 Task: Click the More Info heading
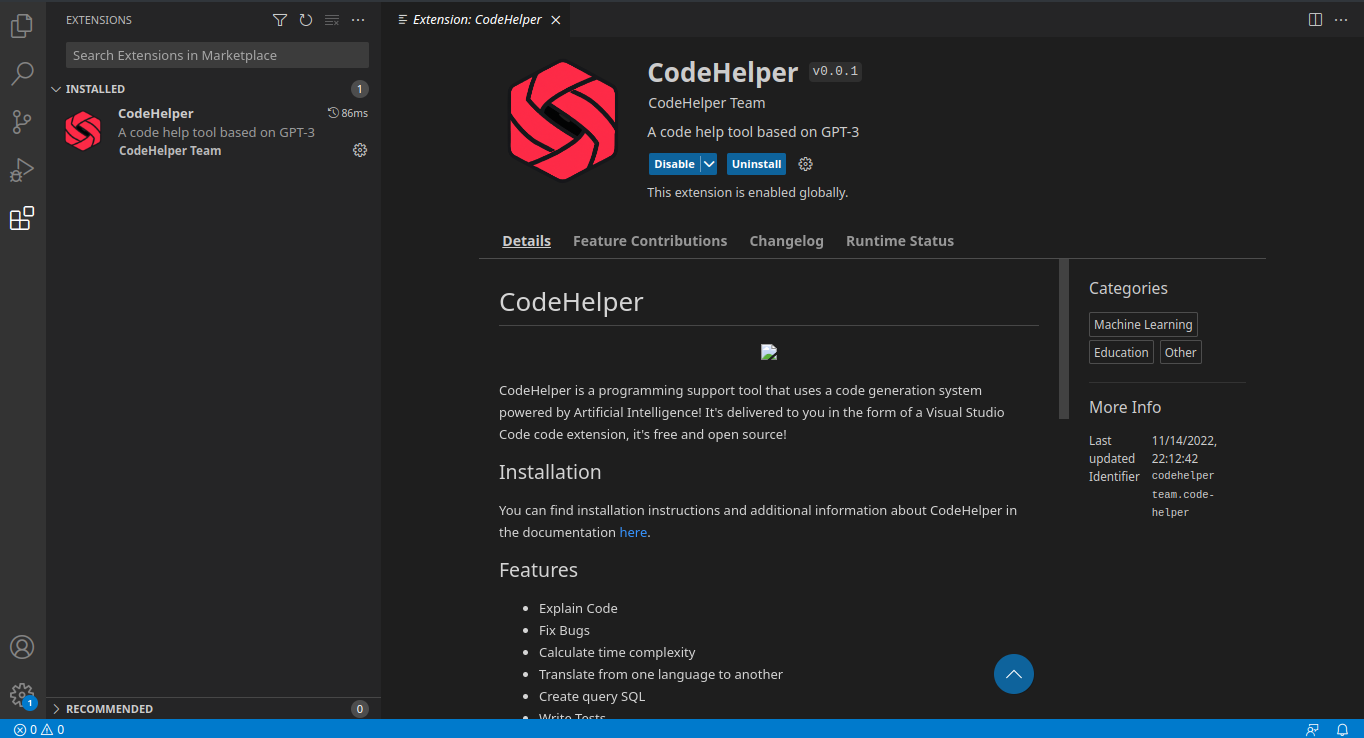point(1125,407)
